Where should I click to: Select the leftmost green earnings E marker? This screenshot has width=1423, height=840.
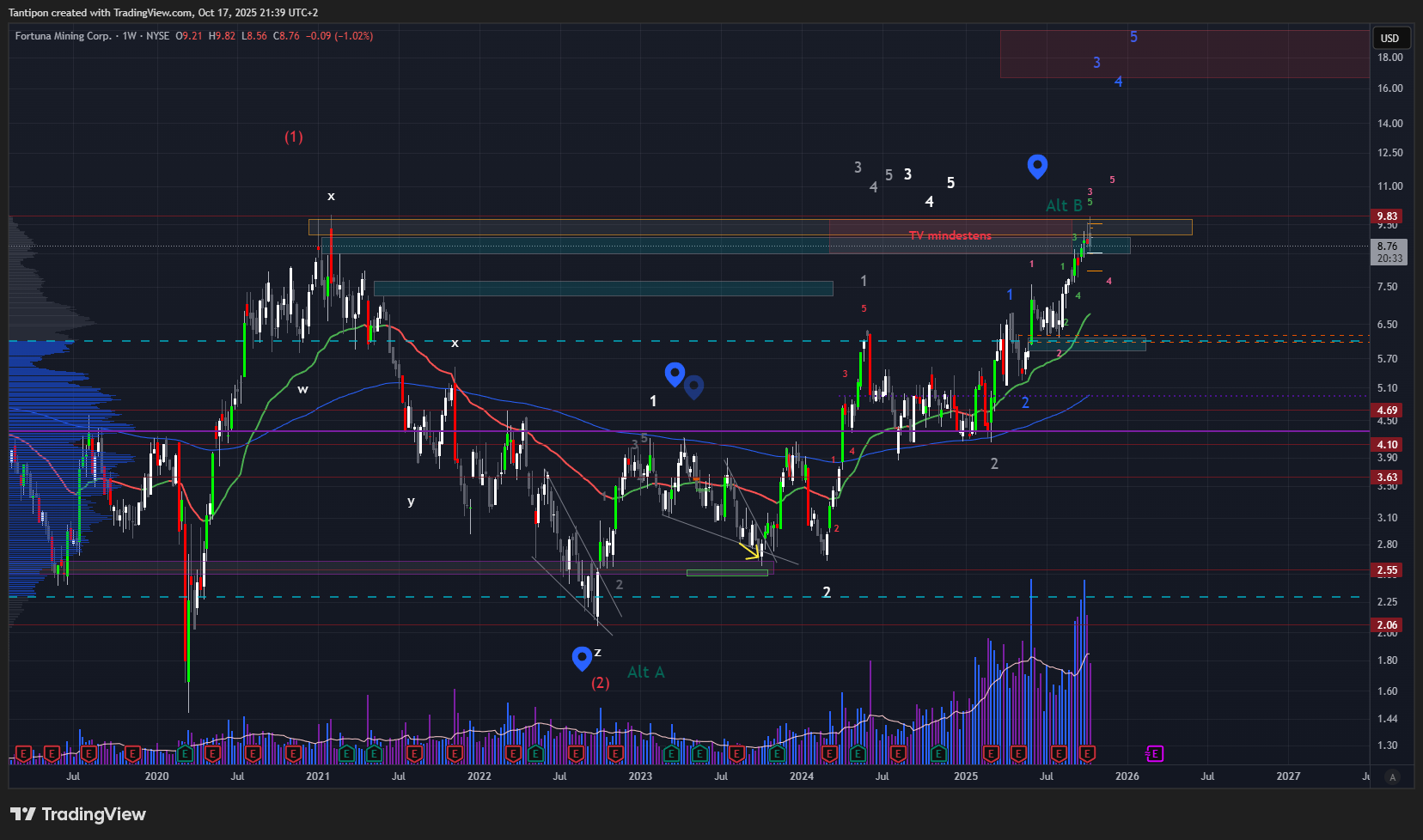[184, 753]
